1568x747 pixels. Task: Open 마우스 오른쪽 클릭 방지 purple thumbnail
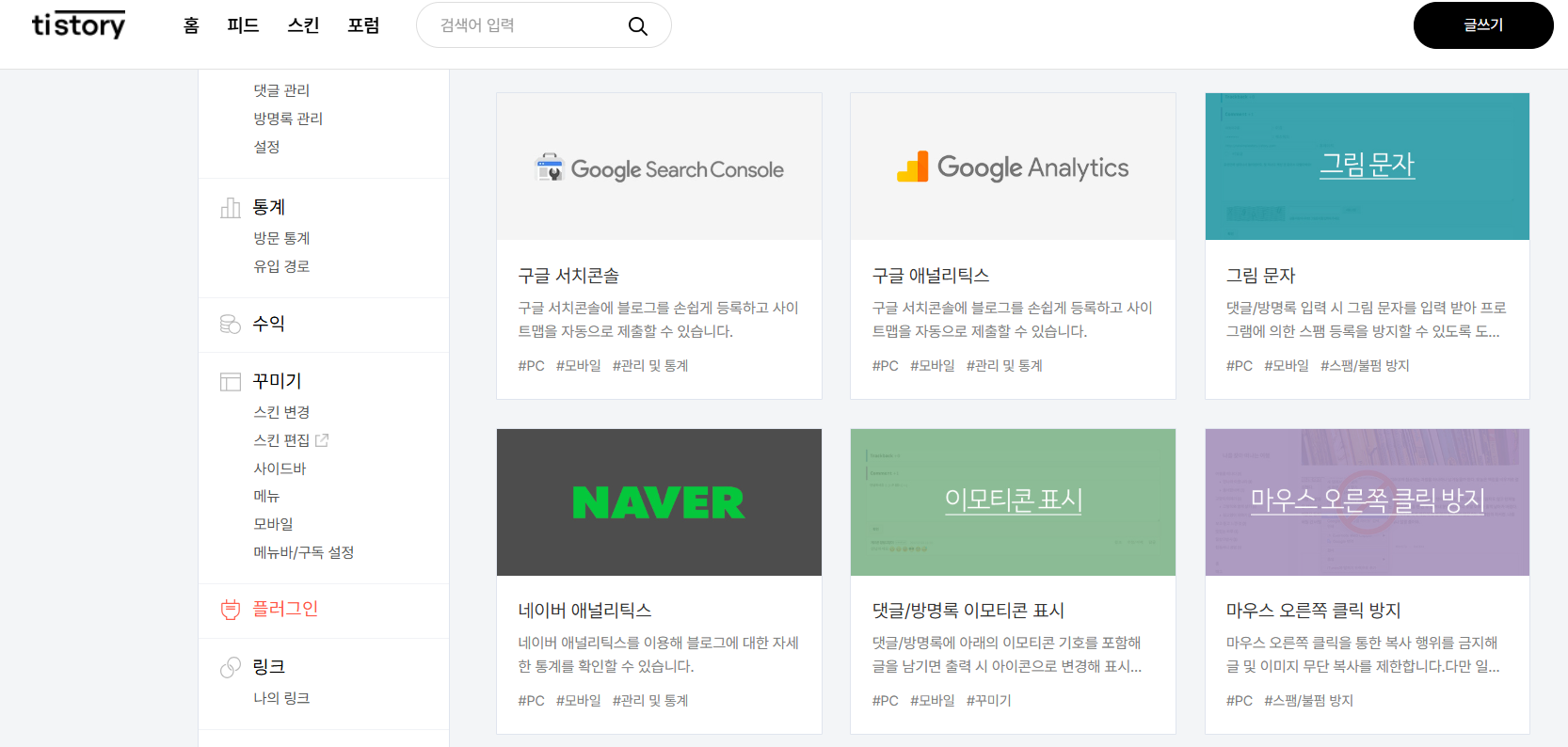click(x=1368, y=502)
